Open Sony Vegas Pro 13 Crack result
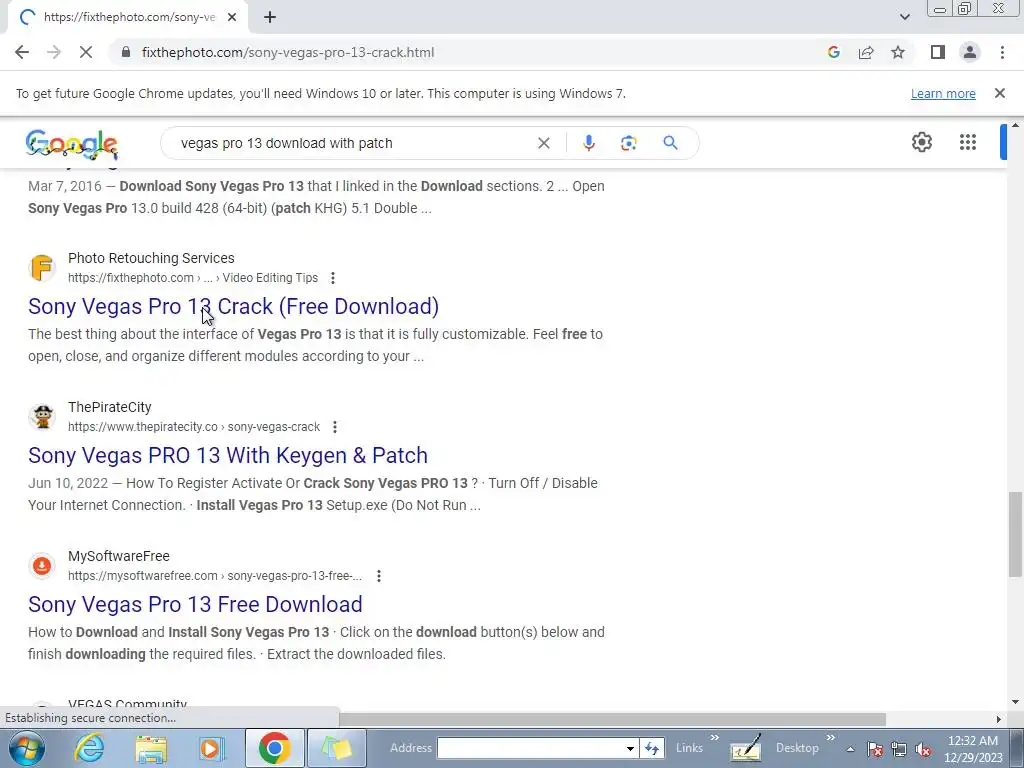Screen dimensions: 1024x768 [233, 306]
